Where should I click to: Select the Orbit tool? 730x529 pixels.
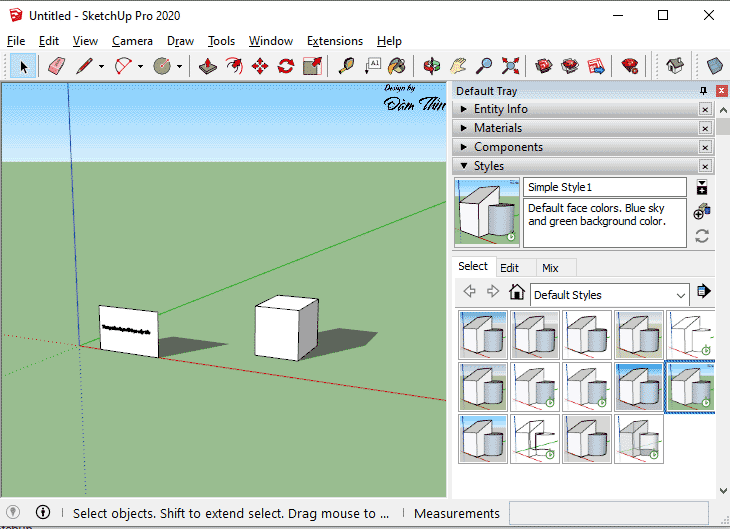click(x=432, y=66)
